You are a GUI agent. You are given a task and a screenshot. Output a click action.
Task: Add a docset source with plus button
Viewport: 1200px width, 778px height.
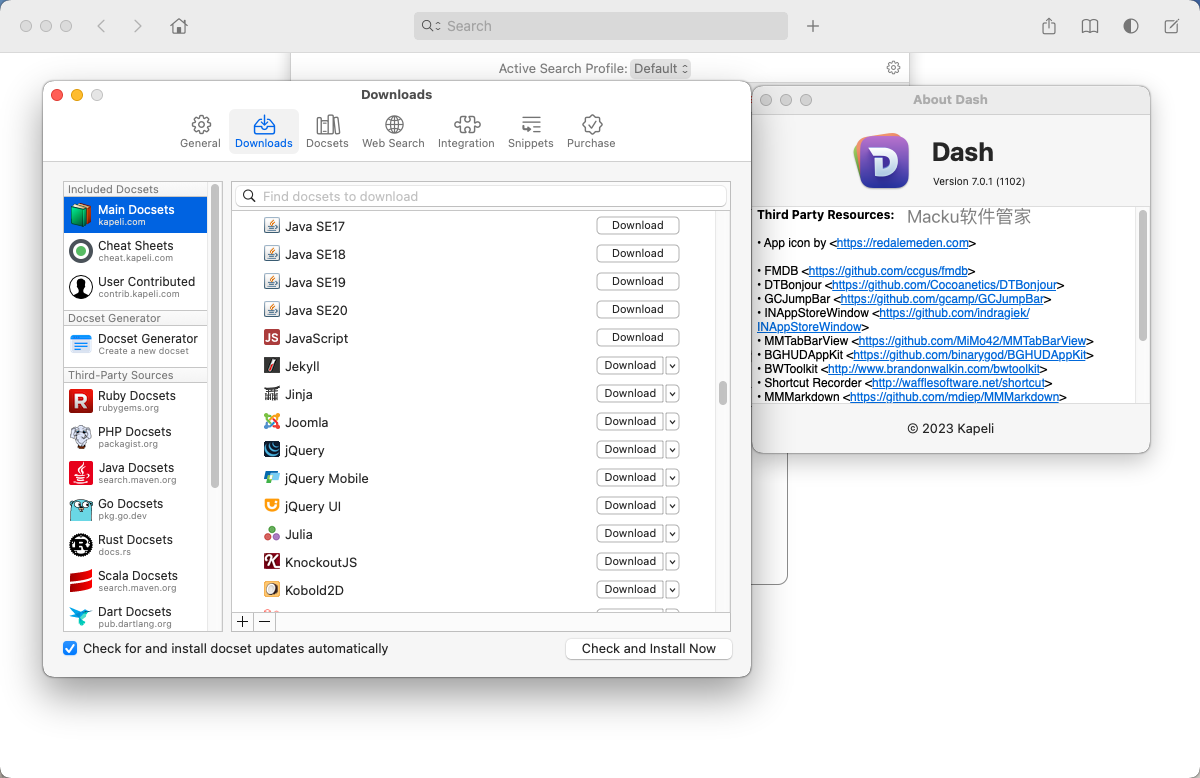[x=242, y=622]
